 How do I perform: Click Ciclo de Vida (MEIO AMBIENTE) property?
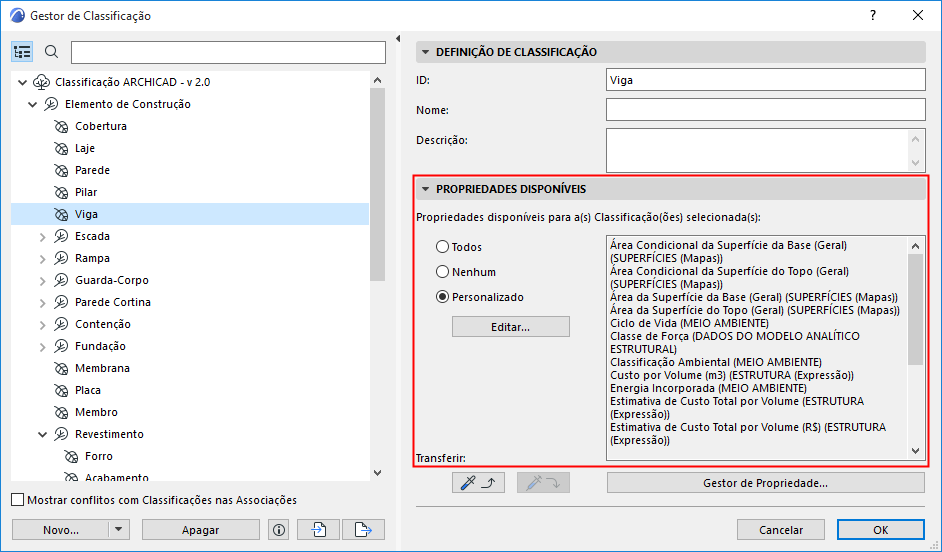coord(689,323)
